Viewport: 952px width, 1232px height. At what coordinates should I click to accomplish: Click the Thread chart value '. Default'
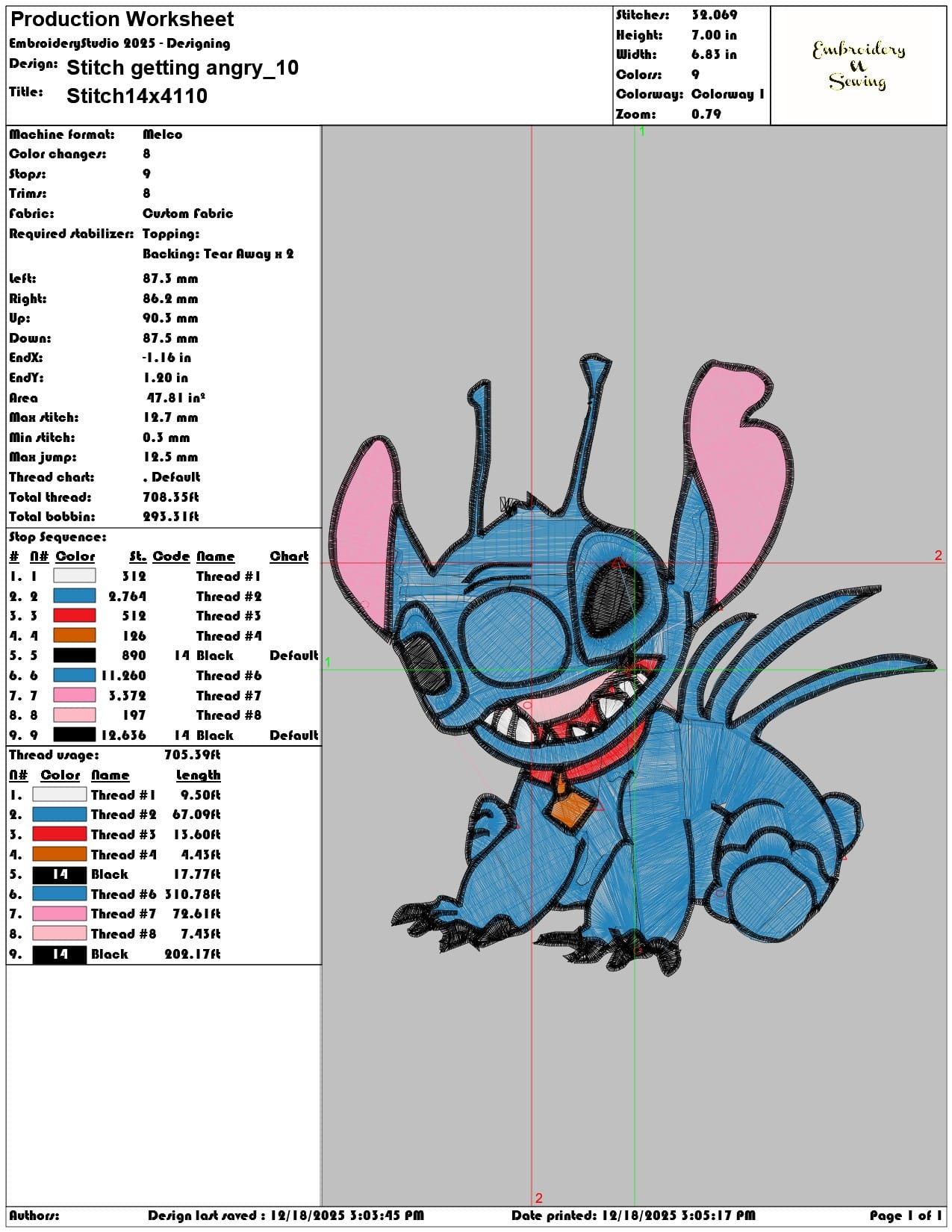[x=172, y=477]
